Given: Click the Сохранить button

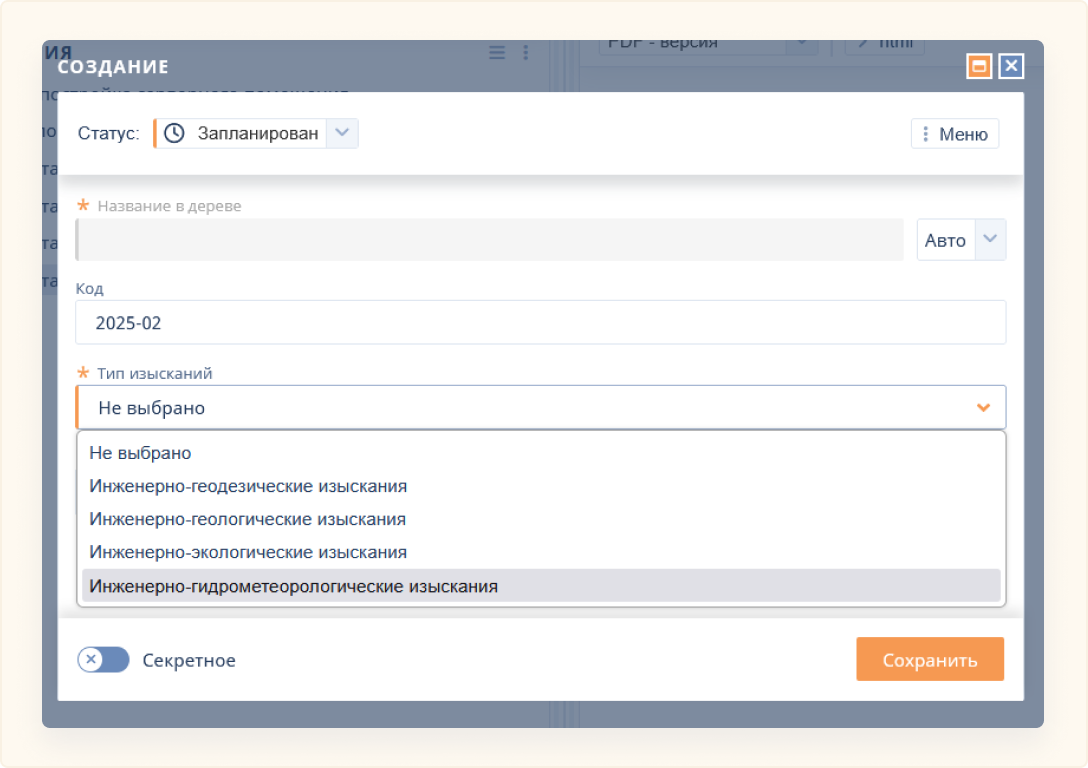Looking at the screenshot, I should click(929, 660).
